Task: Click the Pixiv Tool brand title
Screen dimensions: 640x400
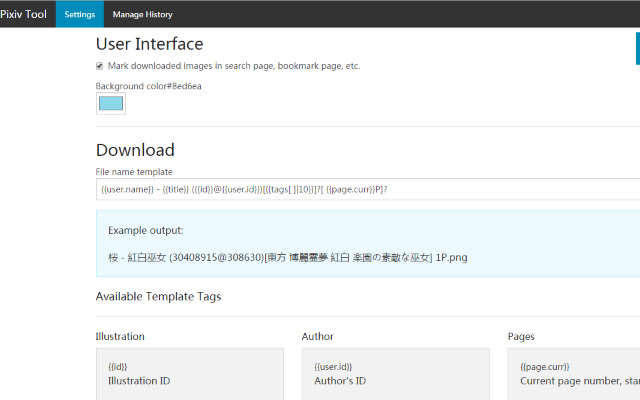Action: pos(24,14)
